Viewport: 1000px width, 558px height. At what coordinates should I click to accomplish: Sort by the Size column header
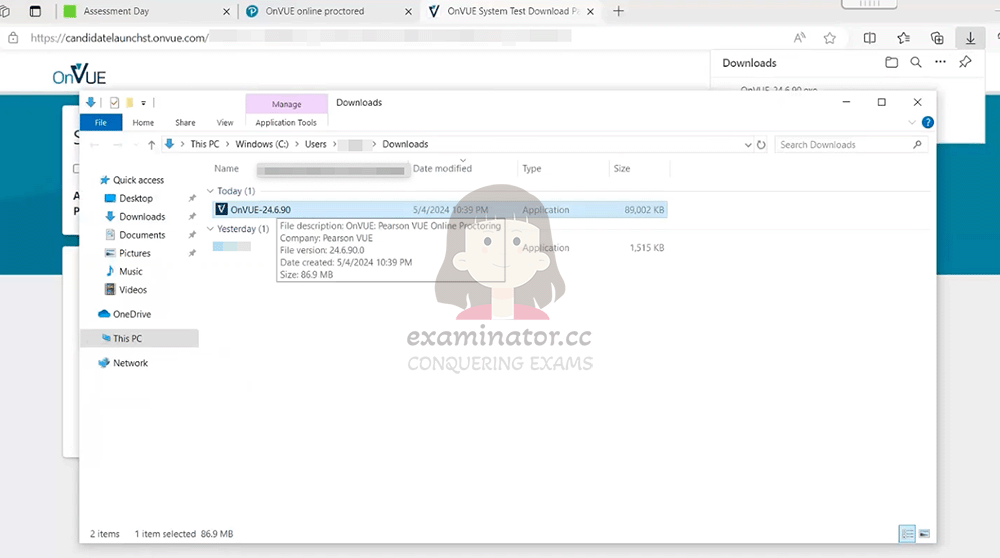[x=622, y=168]
